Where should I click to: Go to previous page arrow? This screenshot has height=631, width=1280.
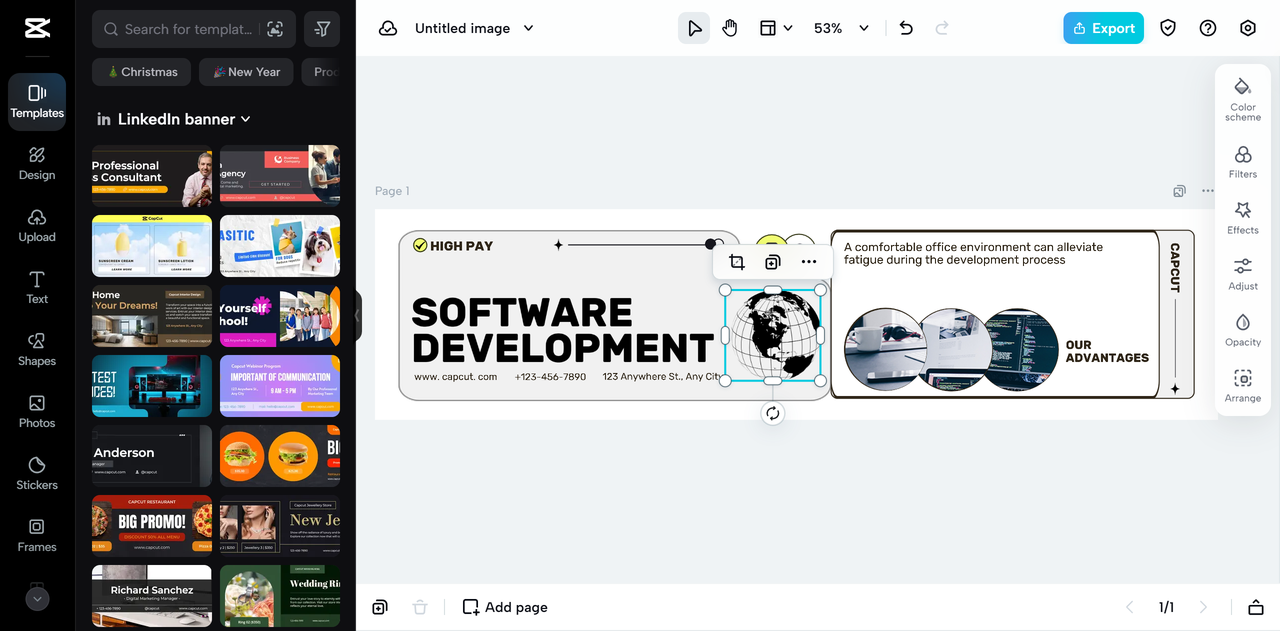[x=1130, y=607]
